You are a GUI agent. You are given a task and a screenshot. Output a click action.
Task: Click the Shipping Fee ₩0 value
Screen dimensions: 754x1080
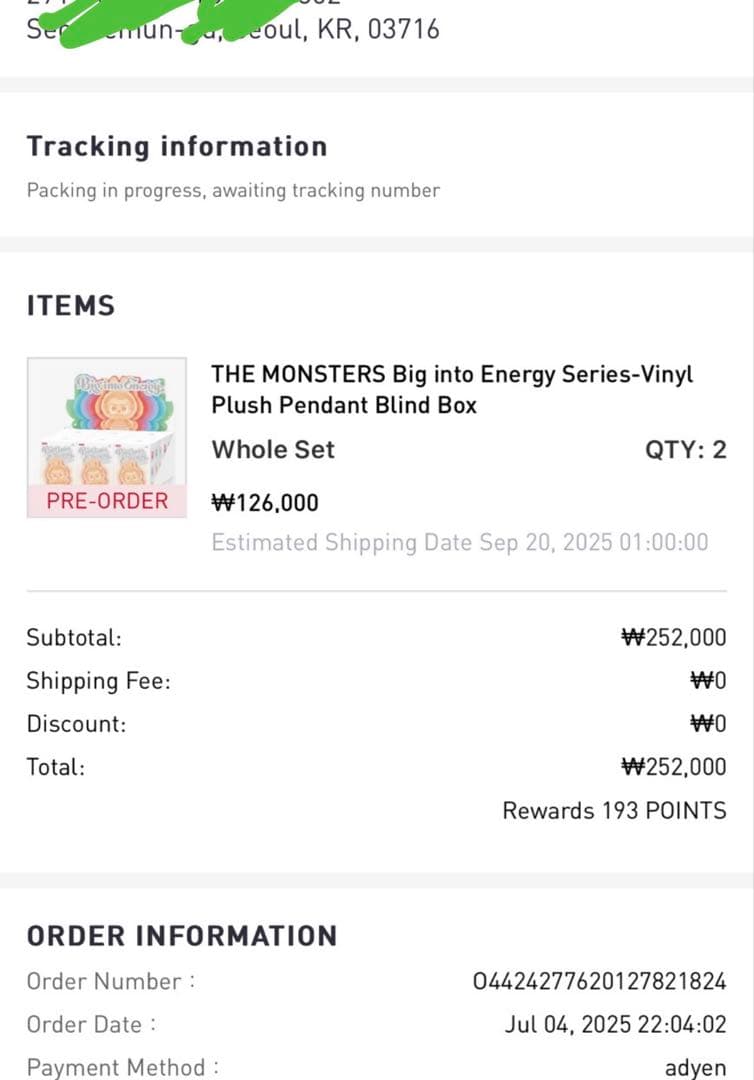click(708, 681)
